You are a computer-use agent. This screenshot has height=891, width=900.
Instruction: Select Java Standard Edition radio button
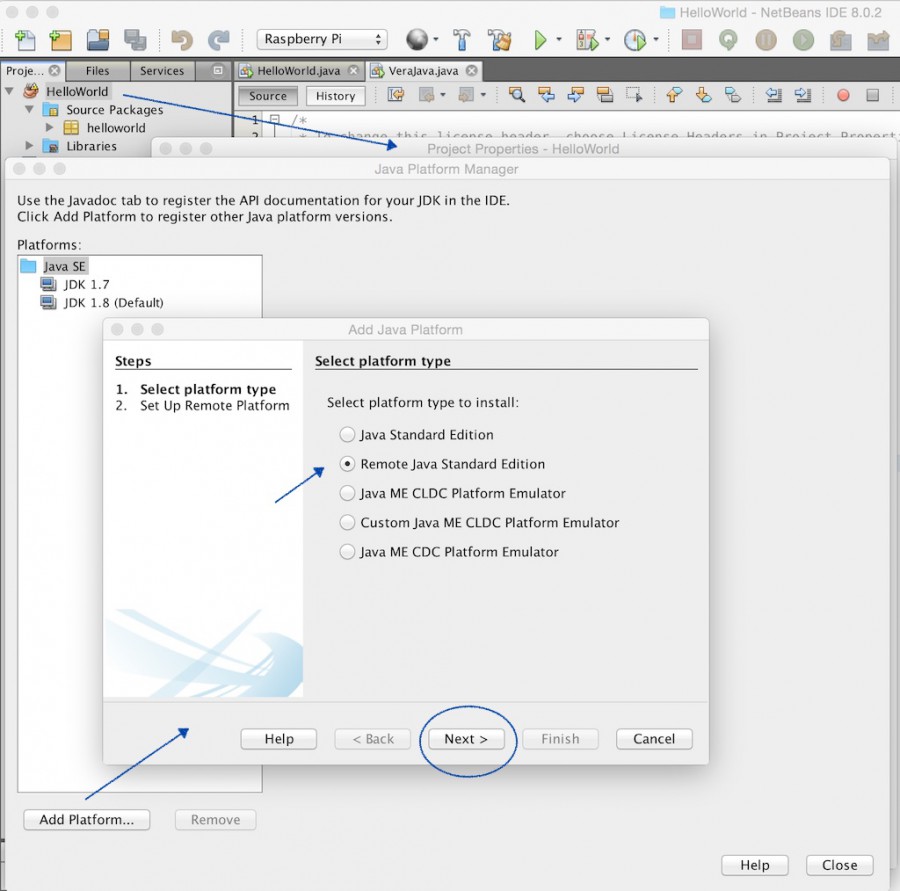pos(347,435)
